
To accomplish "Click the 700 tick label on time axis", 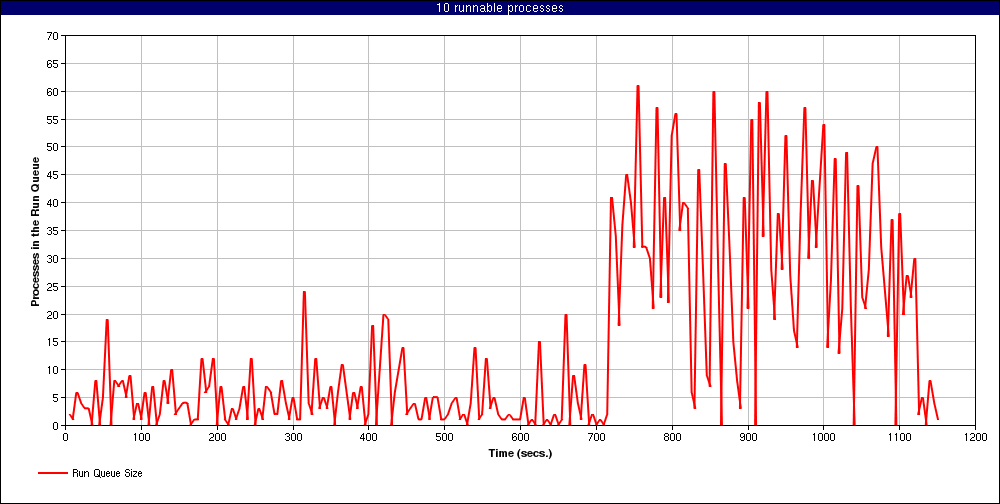I will coord(596,437).
